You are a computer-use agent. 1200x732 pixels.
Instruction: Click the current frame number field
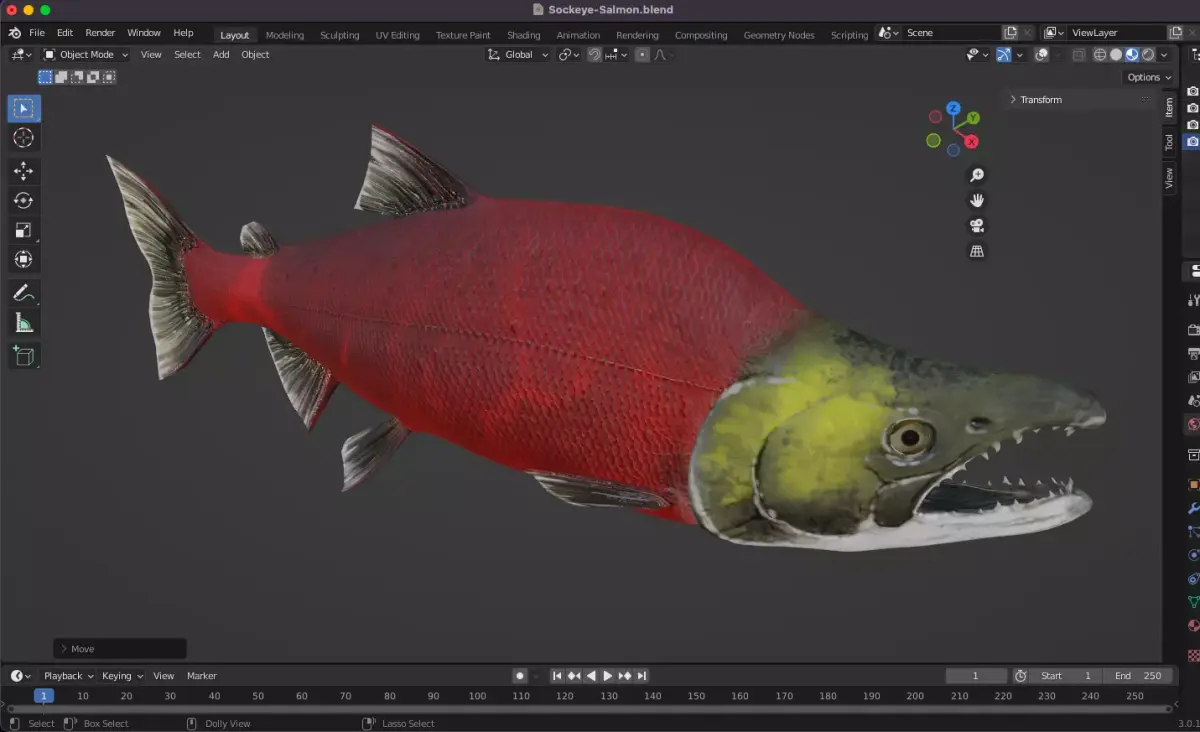point(976,676)
